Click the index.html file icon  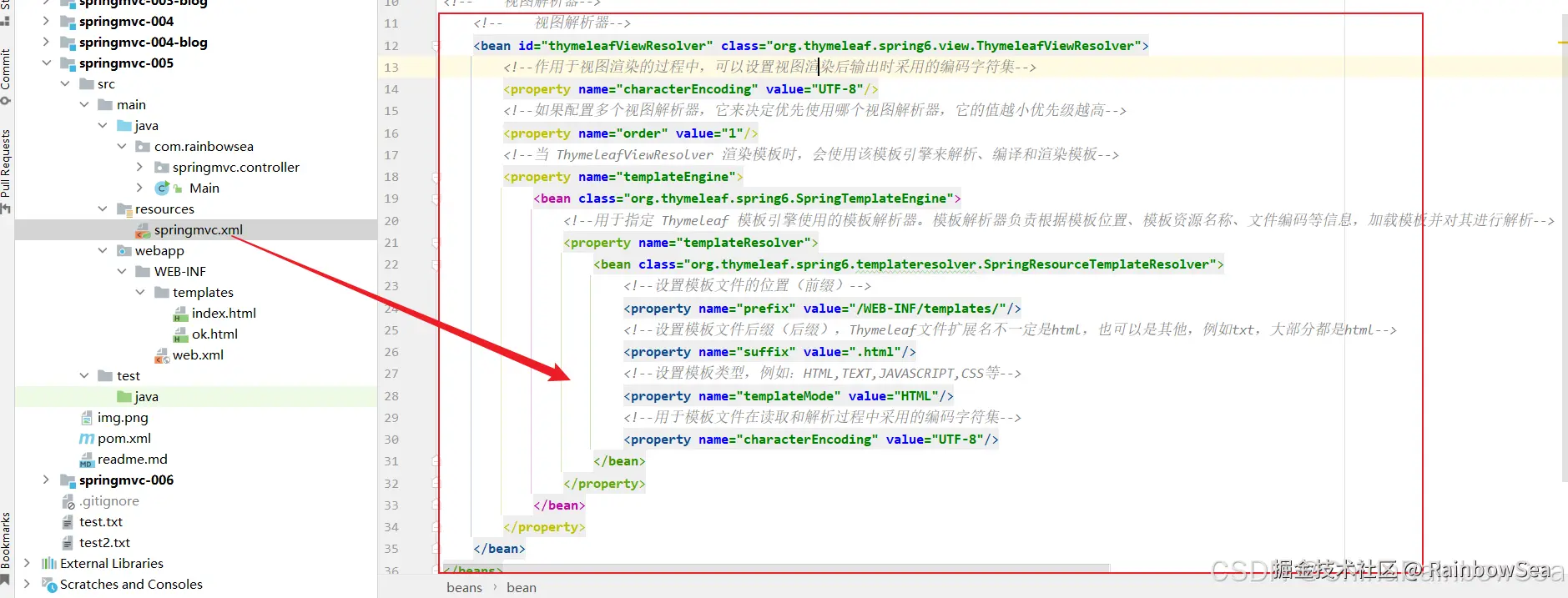pyautogui.click(x=180, y=314)
